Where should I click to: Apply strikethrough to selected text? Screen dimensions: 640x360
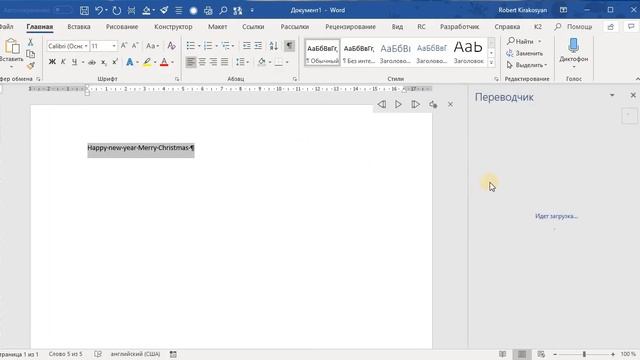[92, 62]
